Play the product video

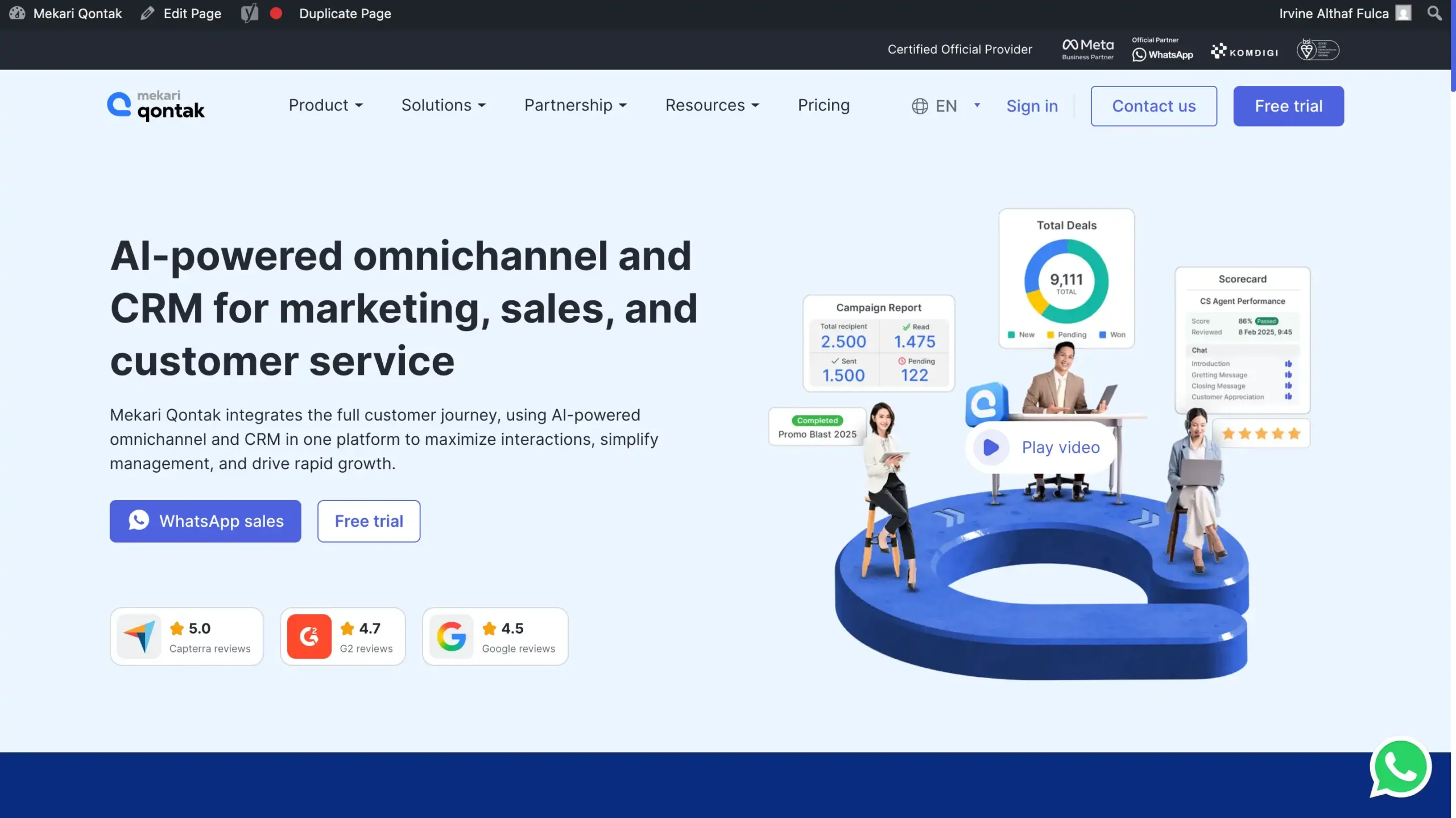click(x=1039, y=447)
